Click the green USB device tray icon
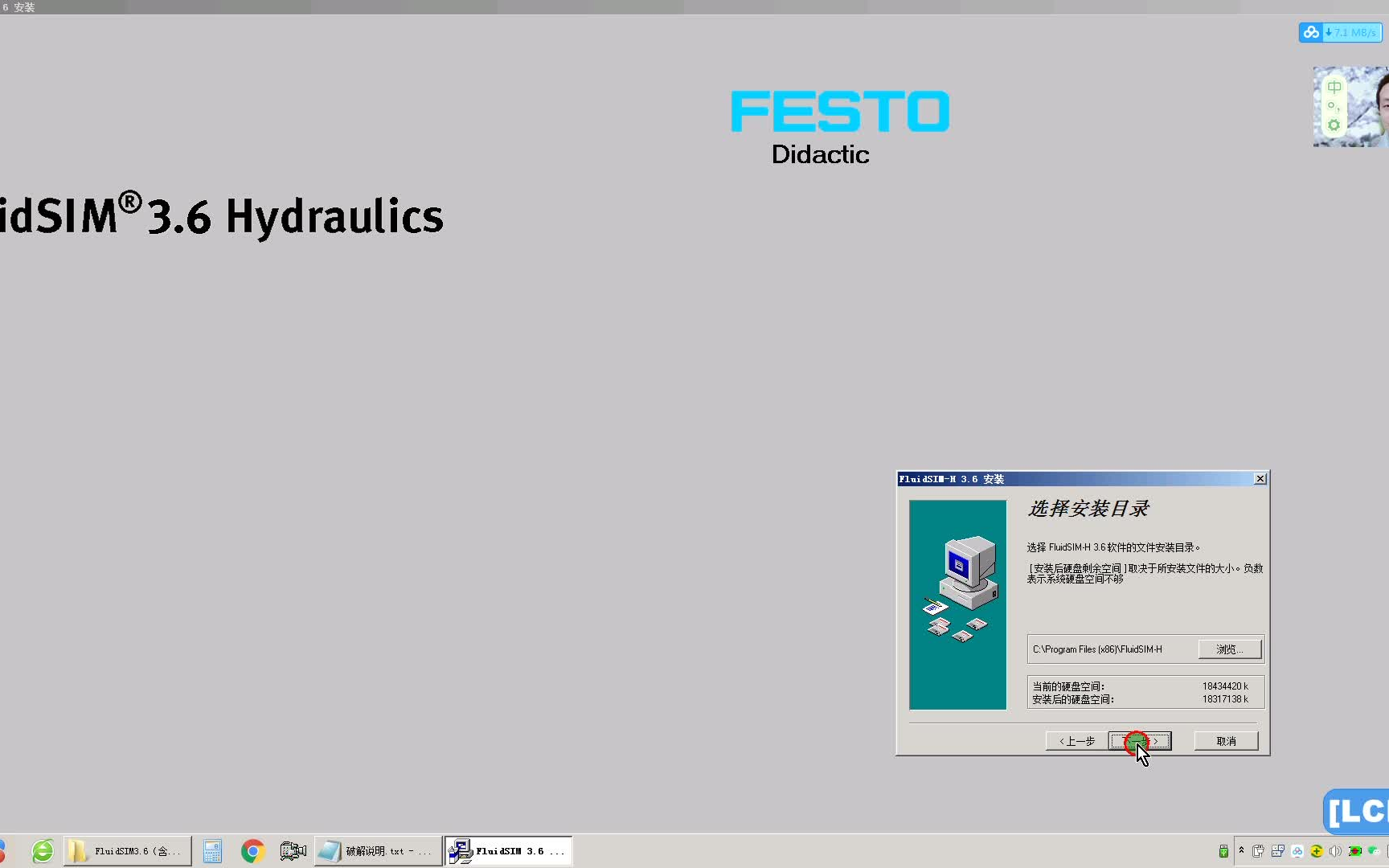Image resolution: width=1389 pixels, height=868 pixels. pyautogui.click(x=1223, y=851)
